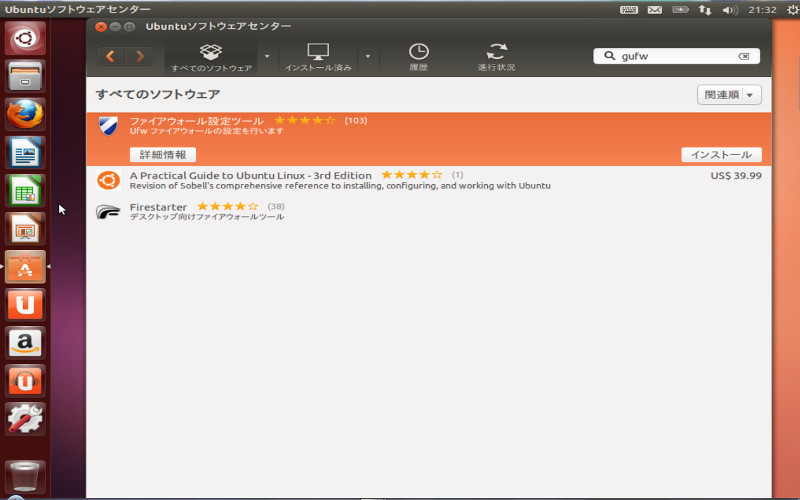Click the デスクトップ向けファイアウォールツール description
This screenshot has height=500, width=800.
coord(207,217)
